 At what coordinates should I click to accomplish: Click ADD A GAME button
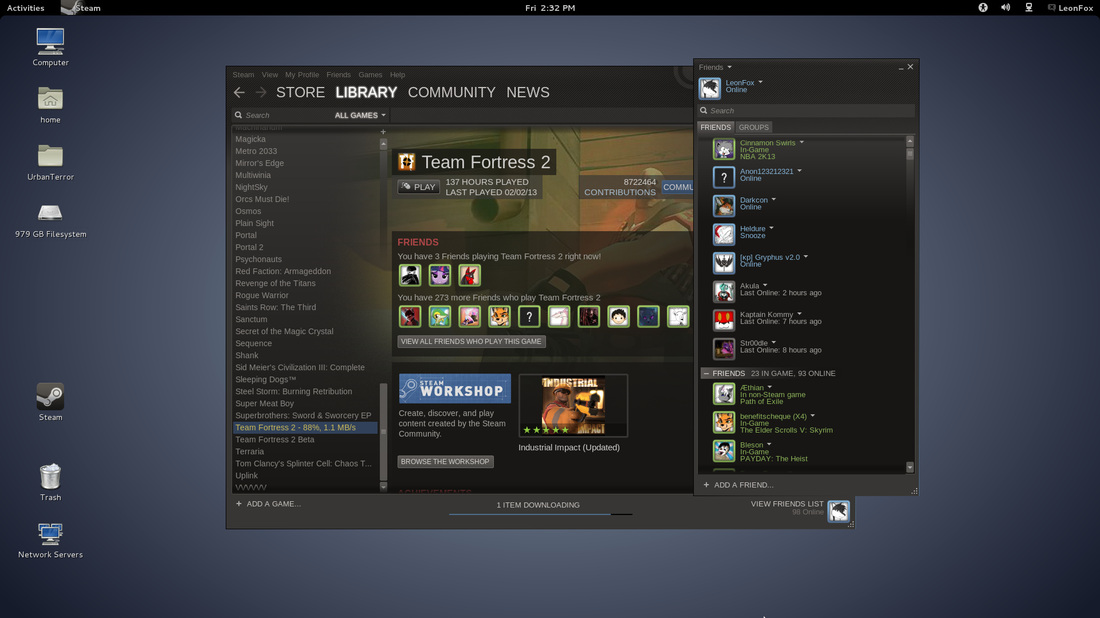[269, 504]
